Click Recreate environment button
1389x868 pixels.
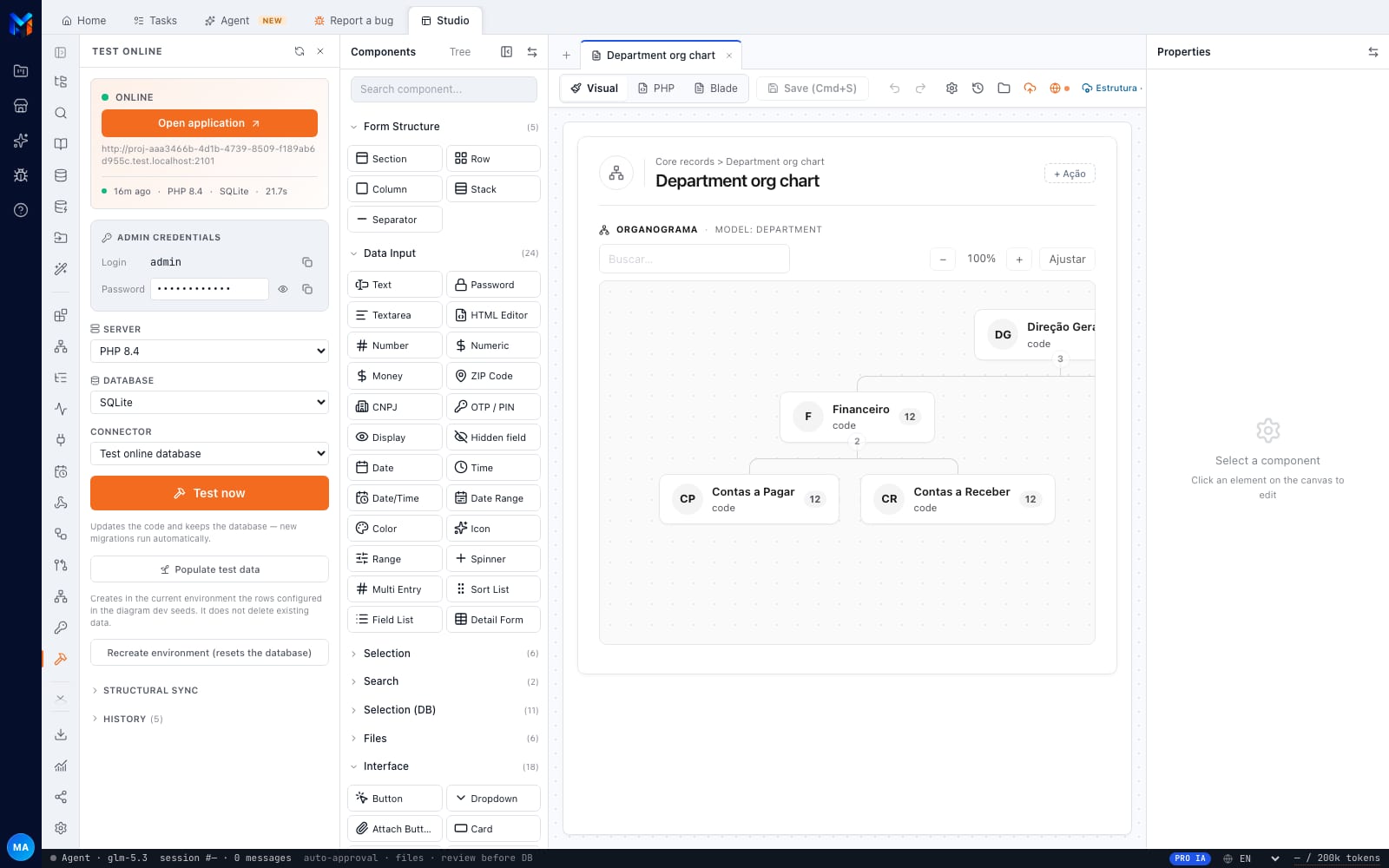tap(209, 653)
